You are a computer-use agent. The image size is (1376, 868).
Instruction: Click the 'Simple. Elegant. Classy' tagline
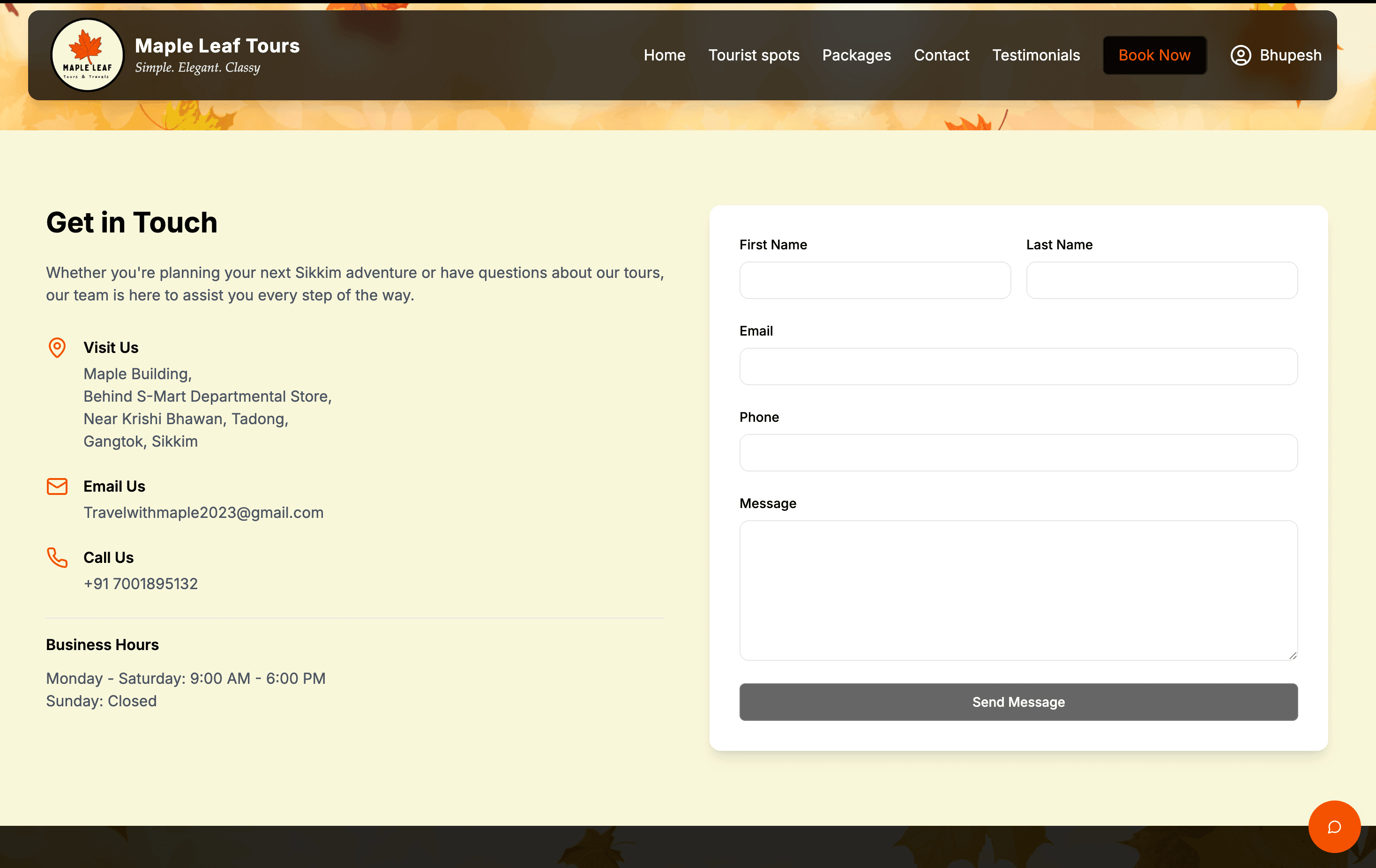coord(197,67)
